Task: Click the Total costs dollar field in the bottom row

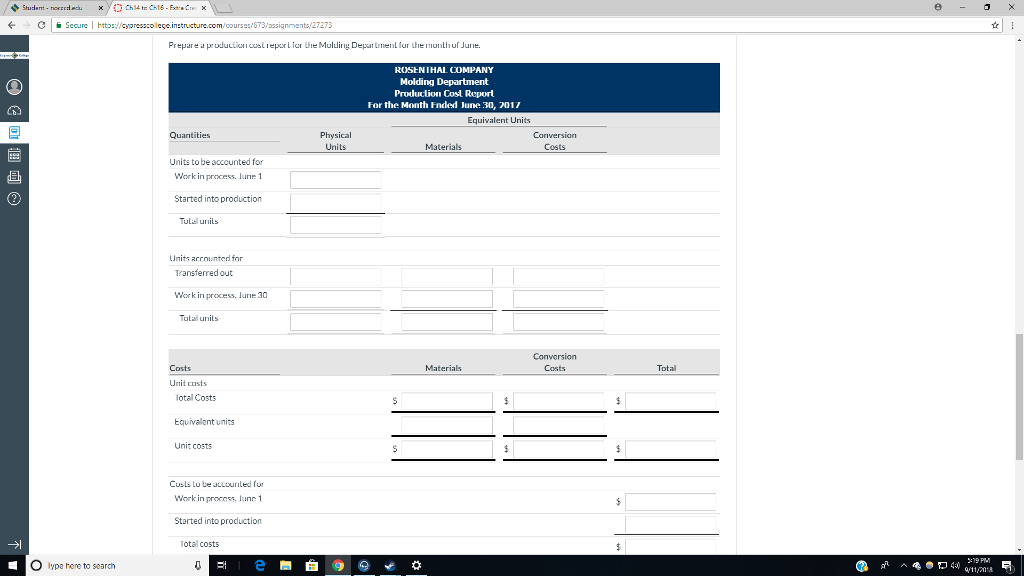Action: [670, 547]
